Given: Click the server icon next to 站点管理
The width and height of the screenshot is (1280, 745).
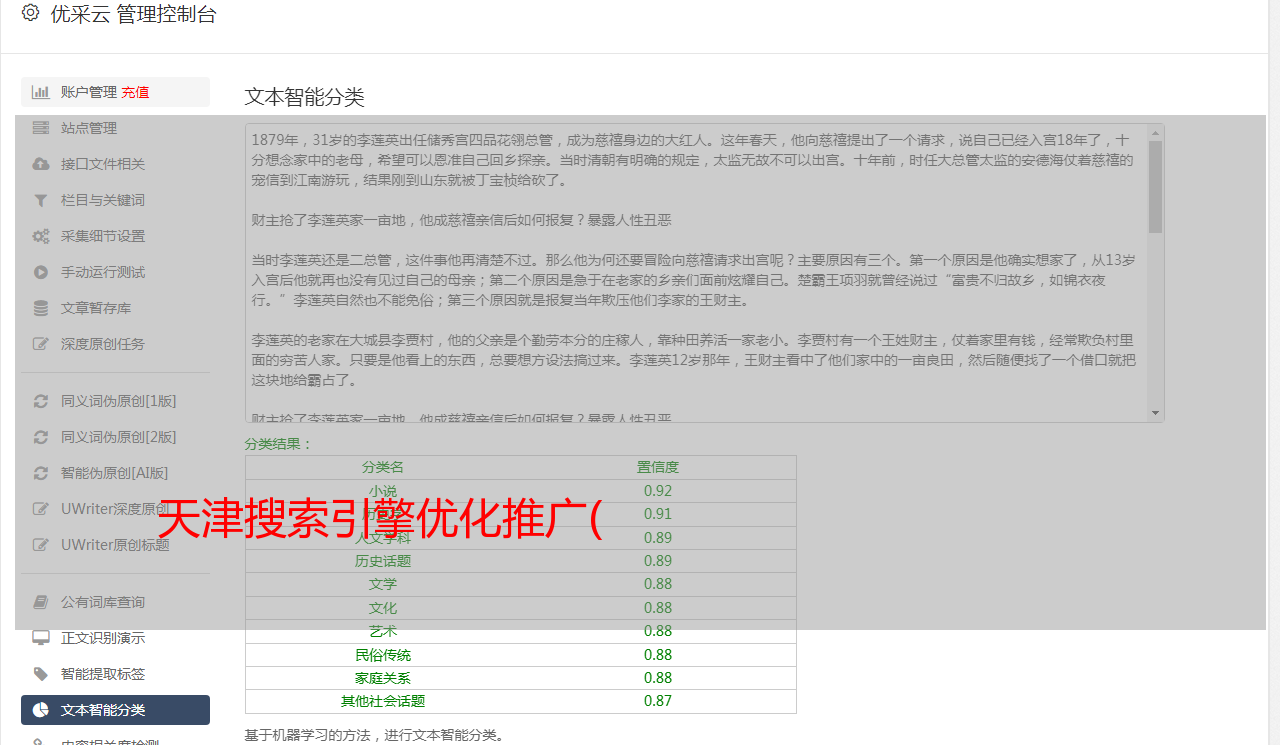Looking at the screenshot, I should click(x=41, y=128).
